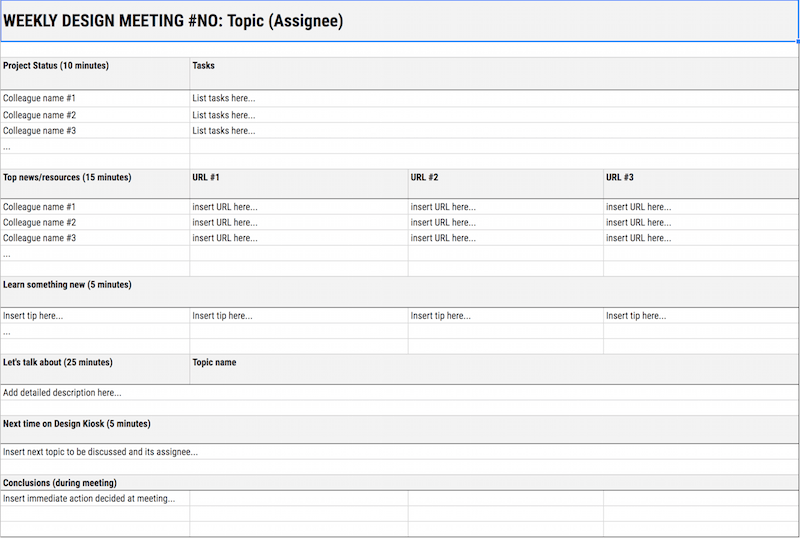Select the first Insert tip here cell
The image size is (800, 538).
coord(33,316)
